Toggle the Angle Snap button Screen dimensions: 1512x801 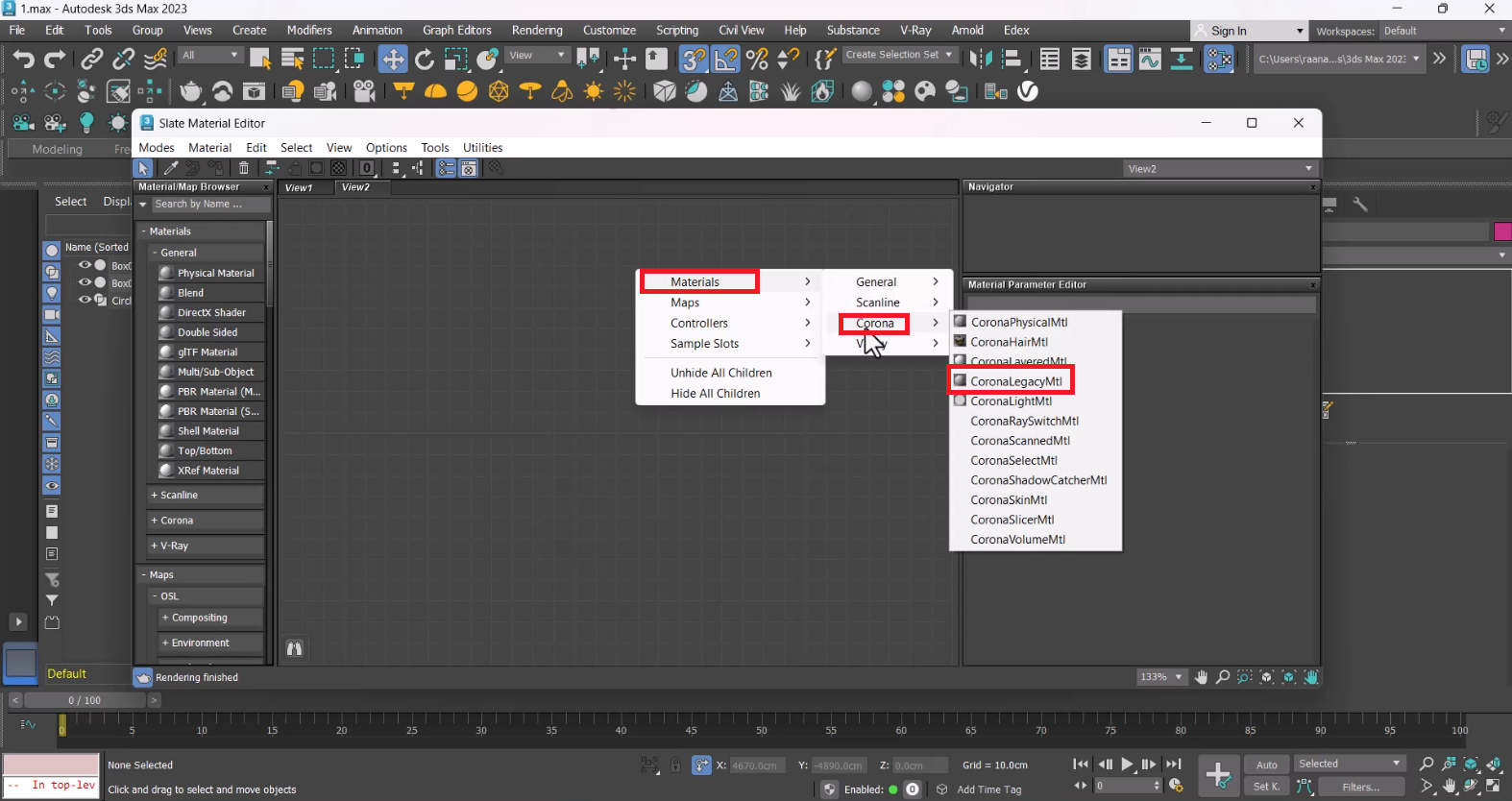point(725,60)
